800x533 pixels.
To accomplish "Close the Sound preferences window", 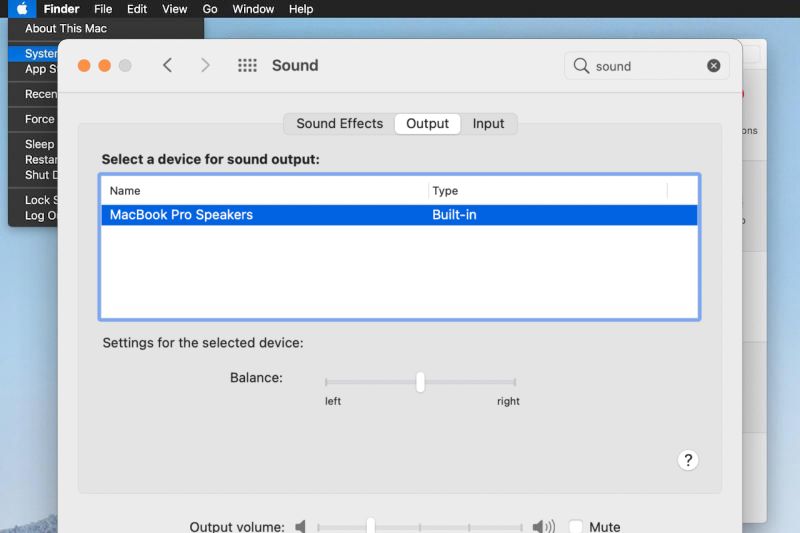I will [x=84, y=66].
